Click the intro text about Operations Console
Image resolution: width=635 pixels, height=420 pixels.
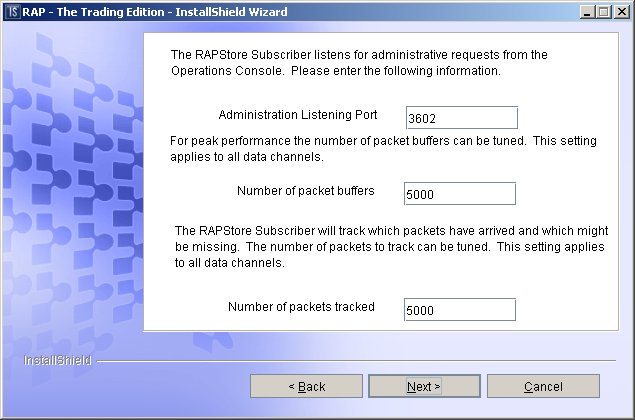coord(359,62)
